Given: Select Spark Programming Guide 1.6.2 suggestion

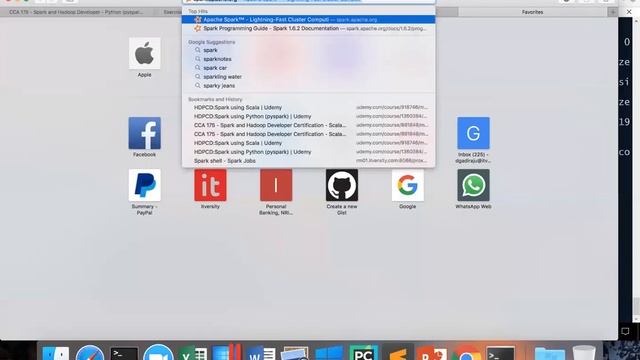Looking at the screenshot, I should (x=309, y=29).
